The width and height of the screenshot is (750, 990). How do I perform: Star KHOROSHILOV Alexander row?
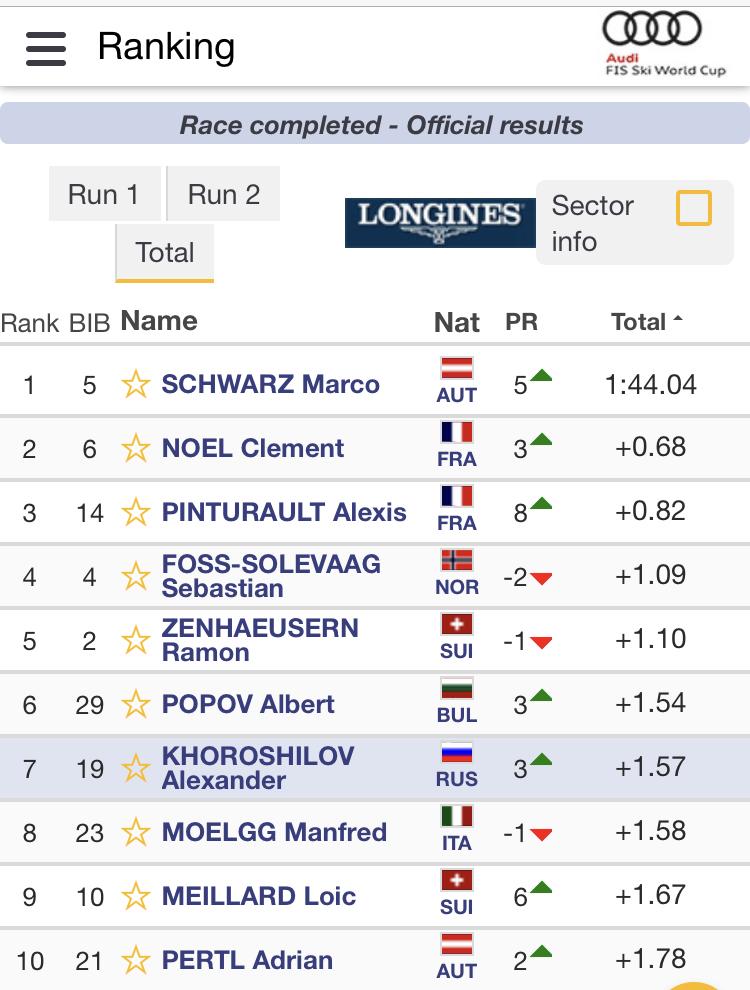click(x=136, y=769)
